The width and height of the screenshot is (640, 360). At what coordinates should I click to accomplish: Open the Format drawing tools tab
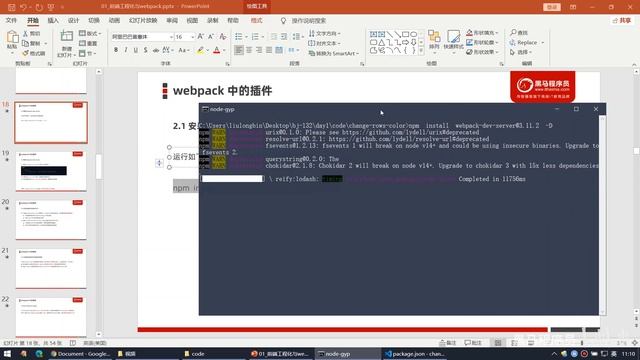click(x=256, y=20)
